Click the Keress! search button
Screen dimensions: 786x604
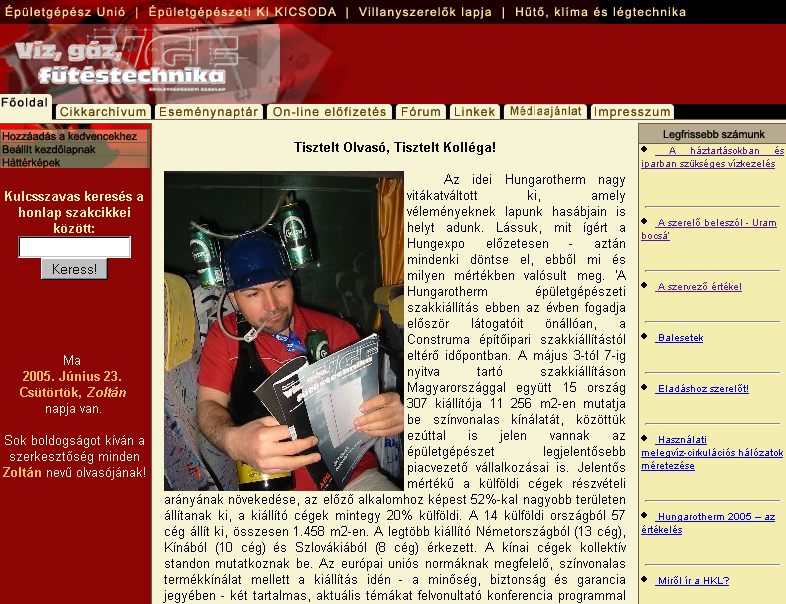74,269
